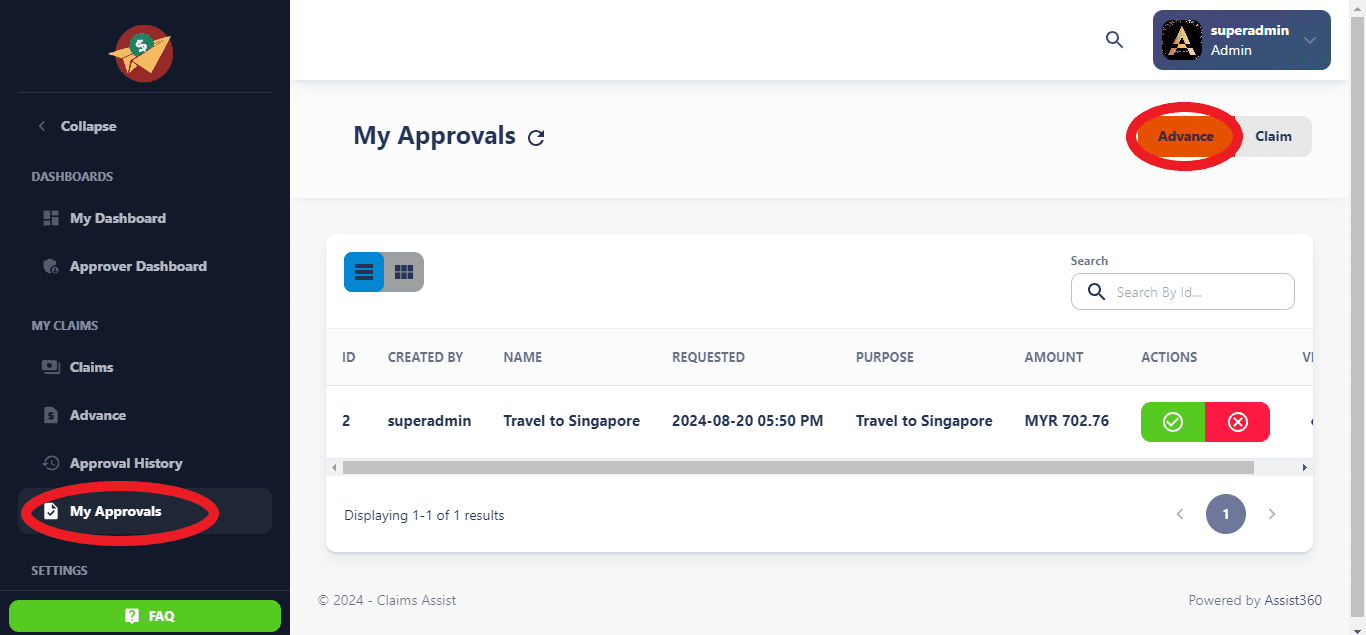Open the FAQ button
Image resolution: width=1366 pixels, height=635 pixels.
click(145, 616)
